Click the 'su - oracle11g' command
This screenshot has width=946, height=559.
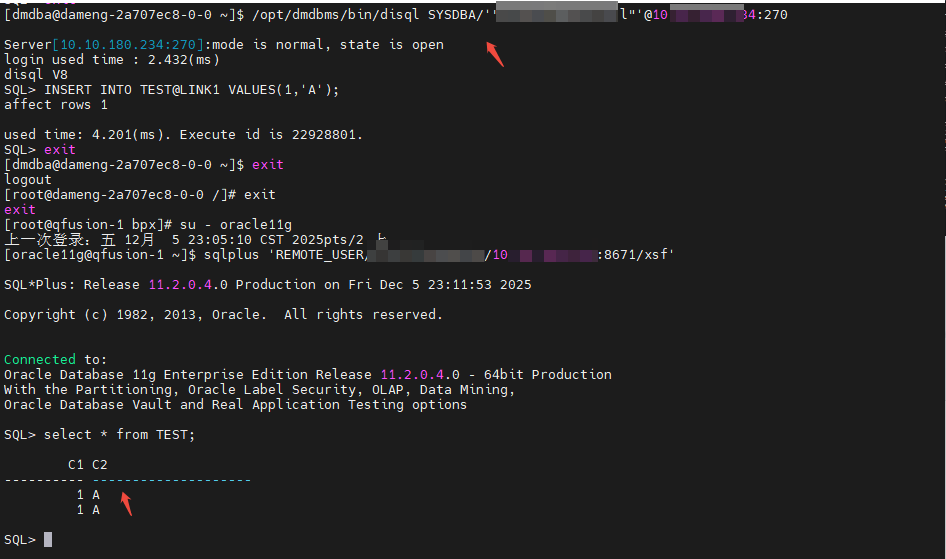pyautogui.click(x=236, y=225)
